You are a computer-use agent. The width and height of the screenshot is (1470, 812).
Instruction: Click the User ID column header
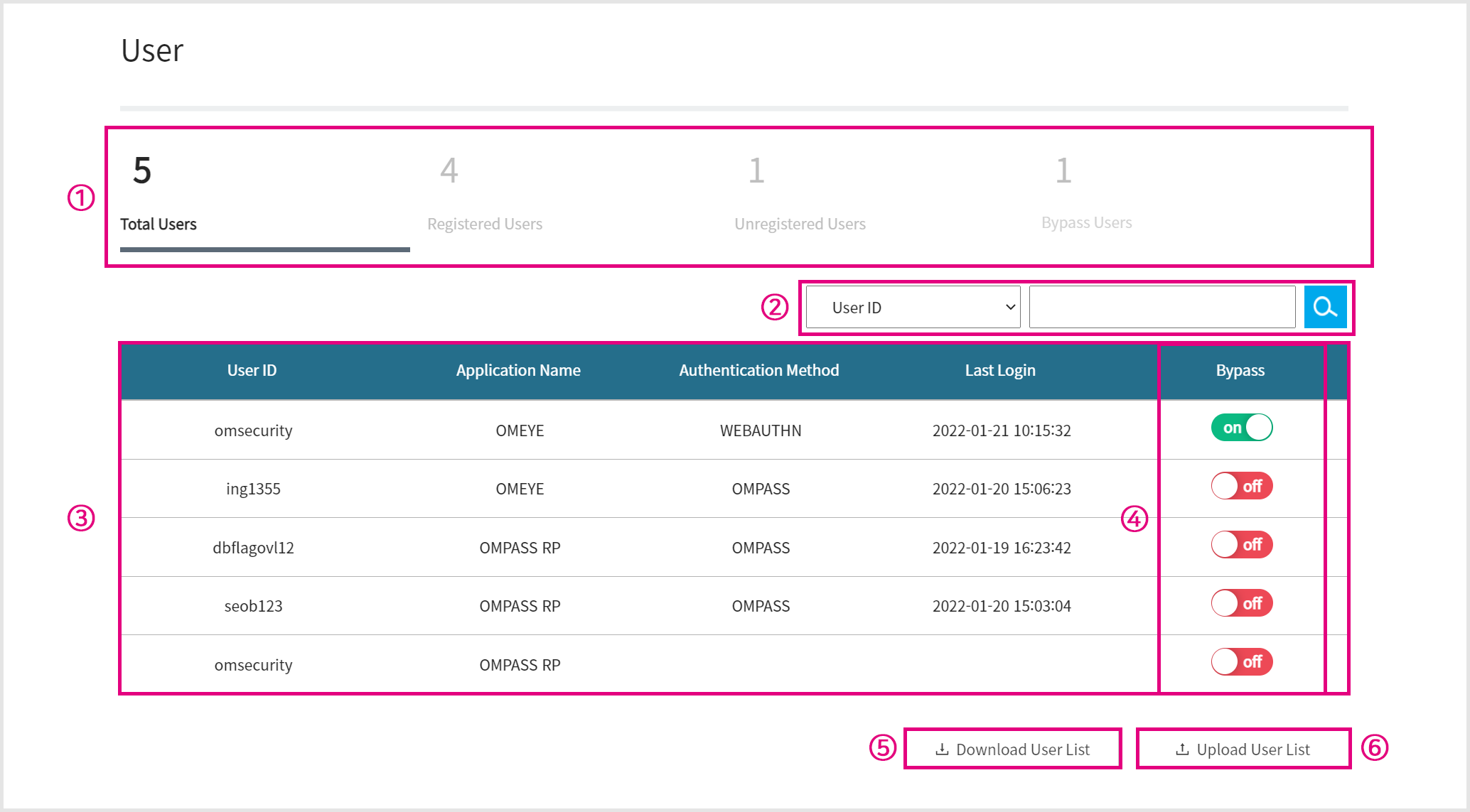(252, 370)
